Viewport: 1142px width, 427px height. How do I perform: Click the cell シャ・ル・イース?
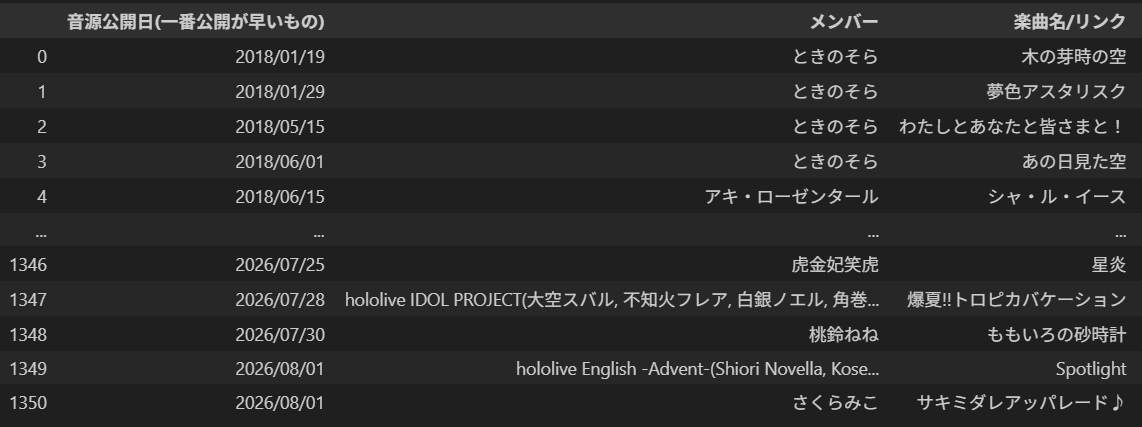tap(1057, 197)
